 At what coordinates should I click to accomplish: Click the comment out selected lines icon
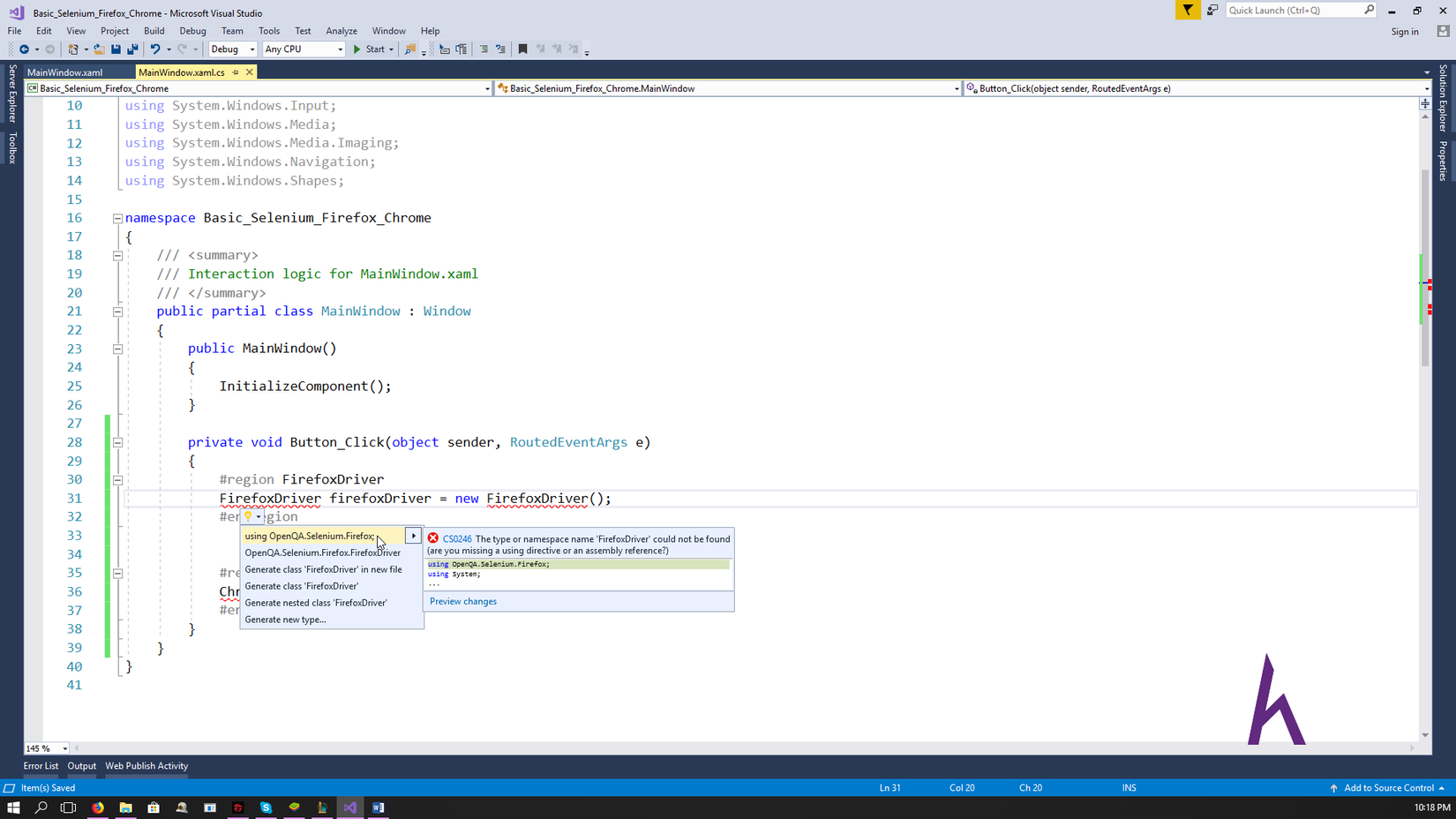tap(484, 49)
